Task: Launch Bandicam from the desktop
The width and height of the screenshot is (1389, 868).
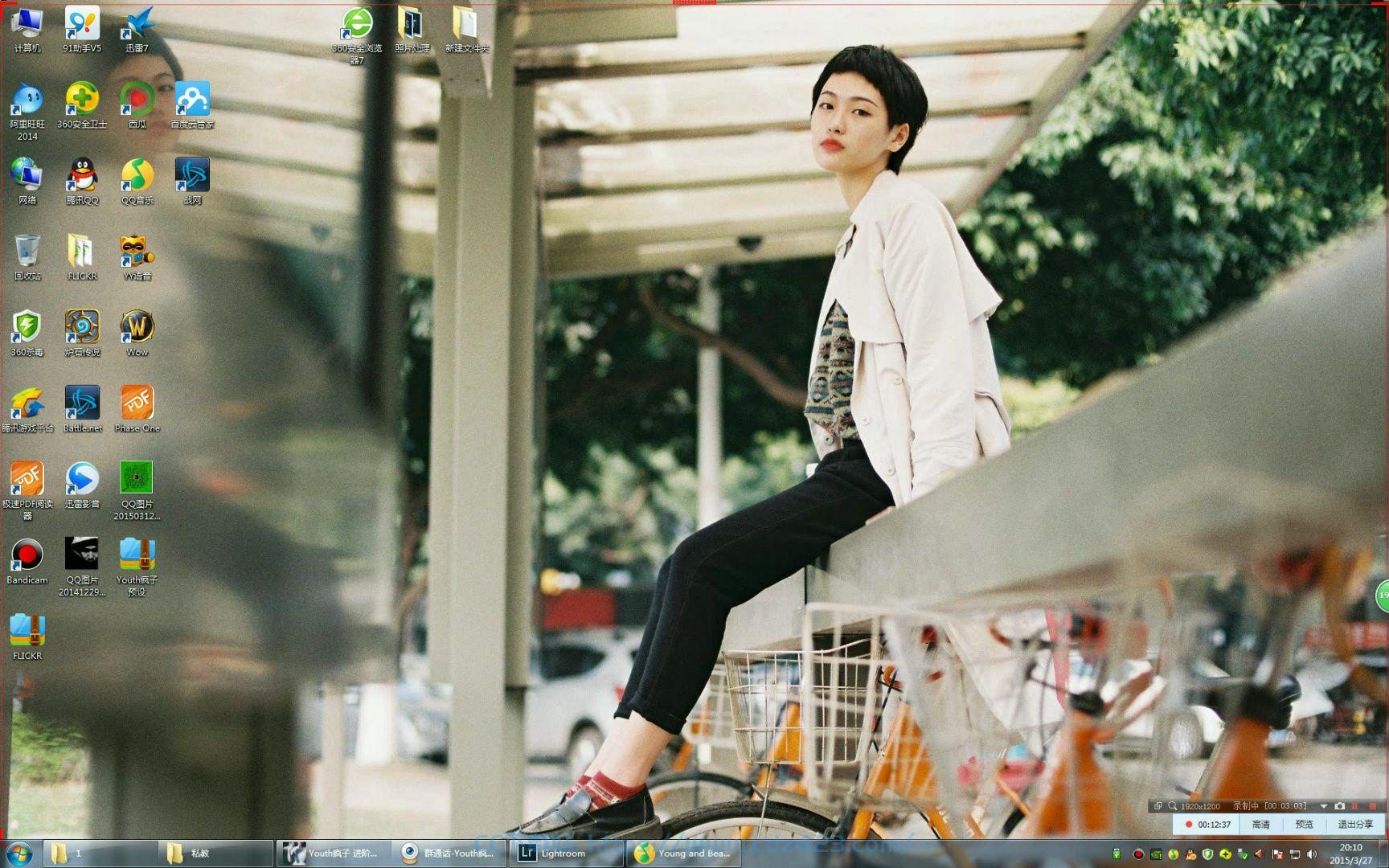Action: click(x=27, y=560)
